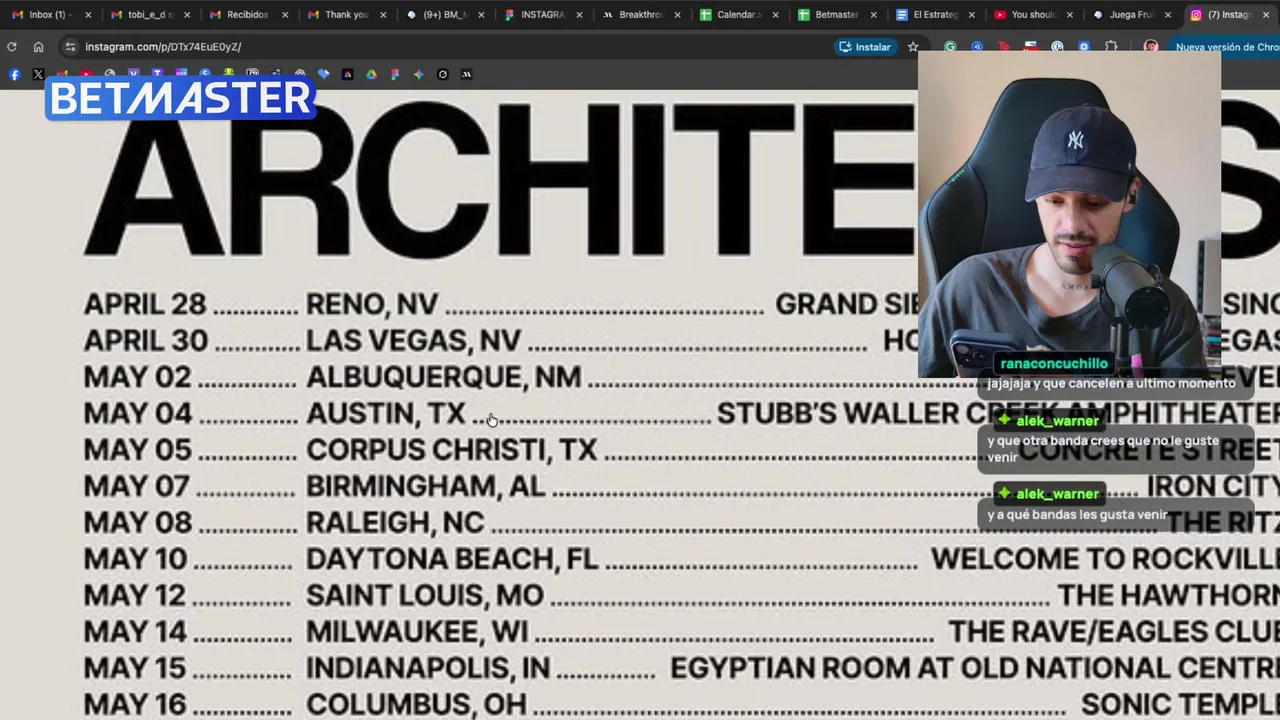Viewport: 1280px width, 720px height.
Task: Click the RENO, NV city text
Action: [x=372, y=304]
